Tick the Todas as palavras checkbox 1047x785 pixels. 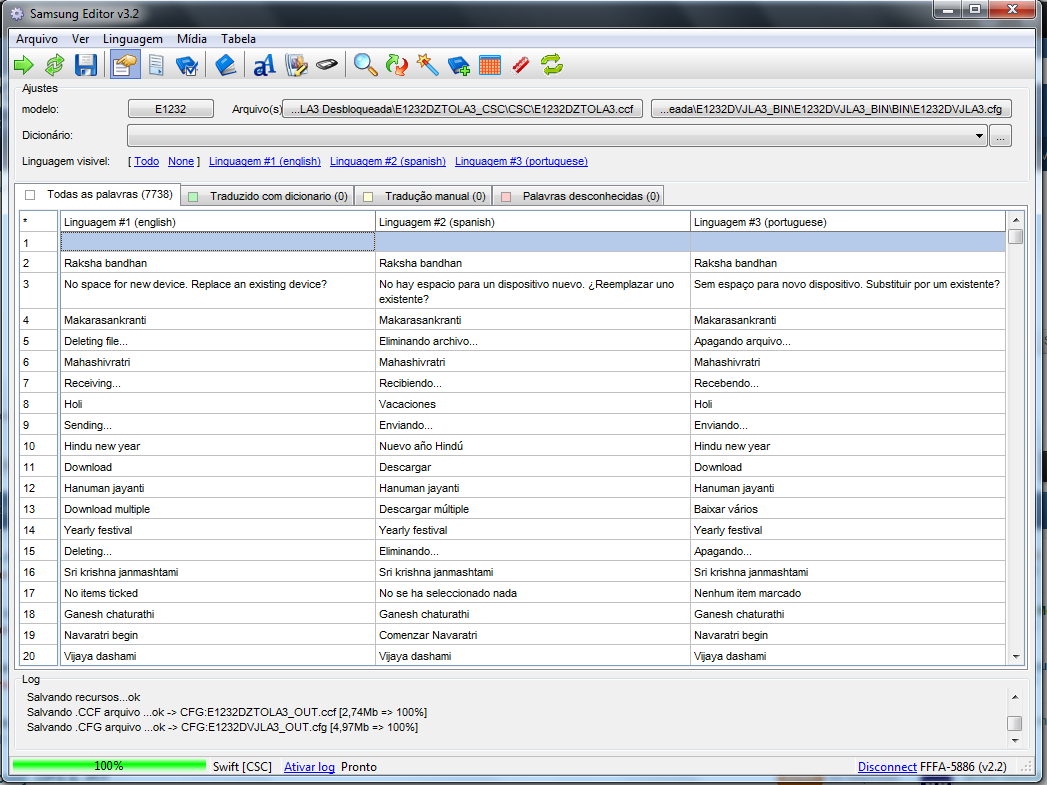[x=30, y=195]
